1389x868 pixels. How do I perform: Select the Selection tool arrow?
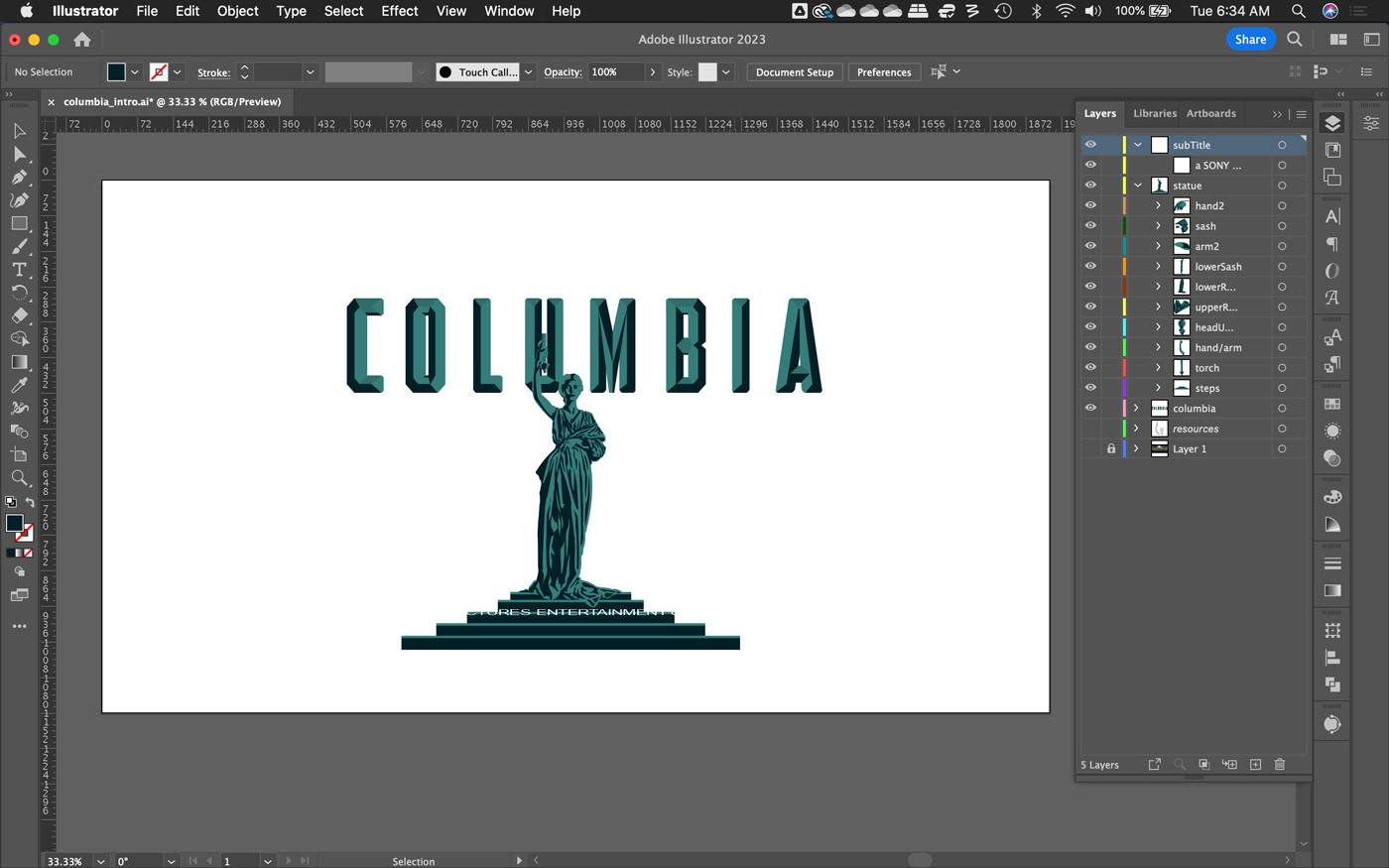pyautogui.click(x=19, y=131)
